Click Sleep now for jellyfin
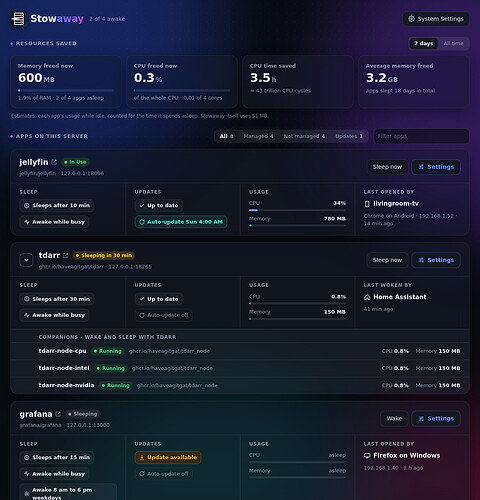 (387, 167)
